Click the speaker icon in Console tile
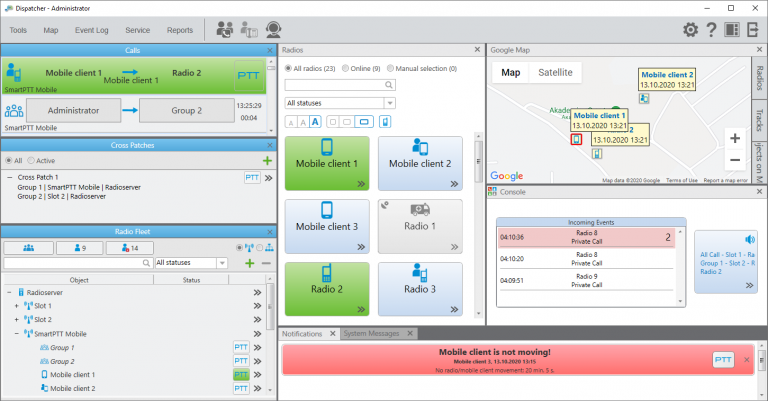768x401 pixels. pos(750,239)
